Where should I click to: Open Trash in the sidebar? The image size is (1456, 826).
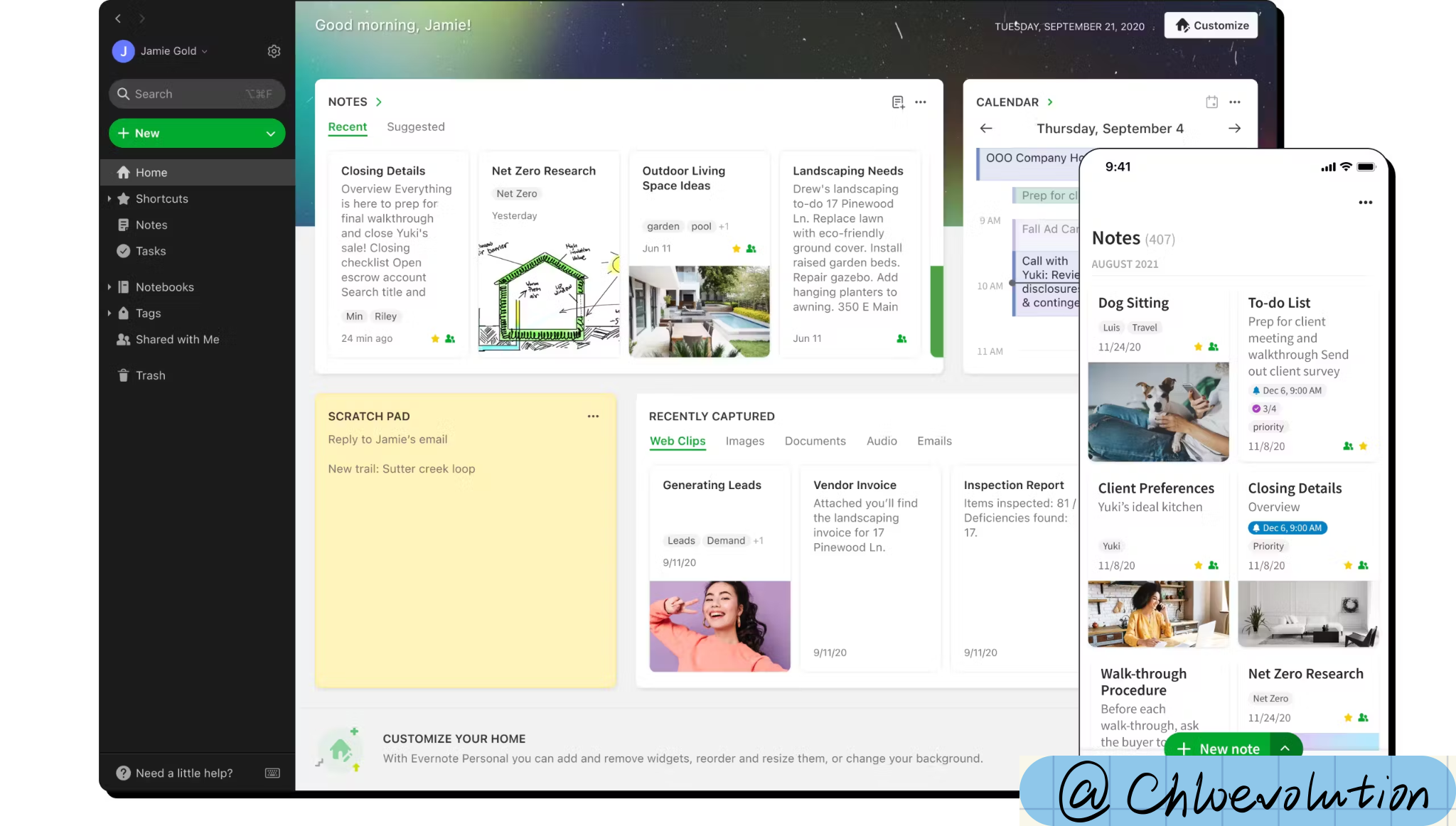[150, 375]
